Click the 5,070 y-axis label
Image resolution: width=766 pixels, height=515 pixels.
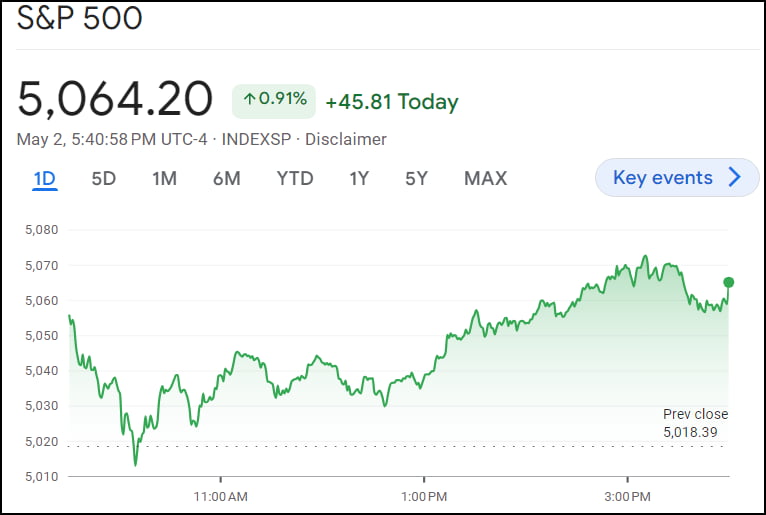(42, 265)
